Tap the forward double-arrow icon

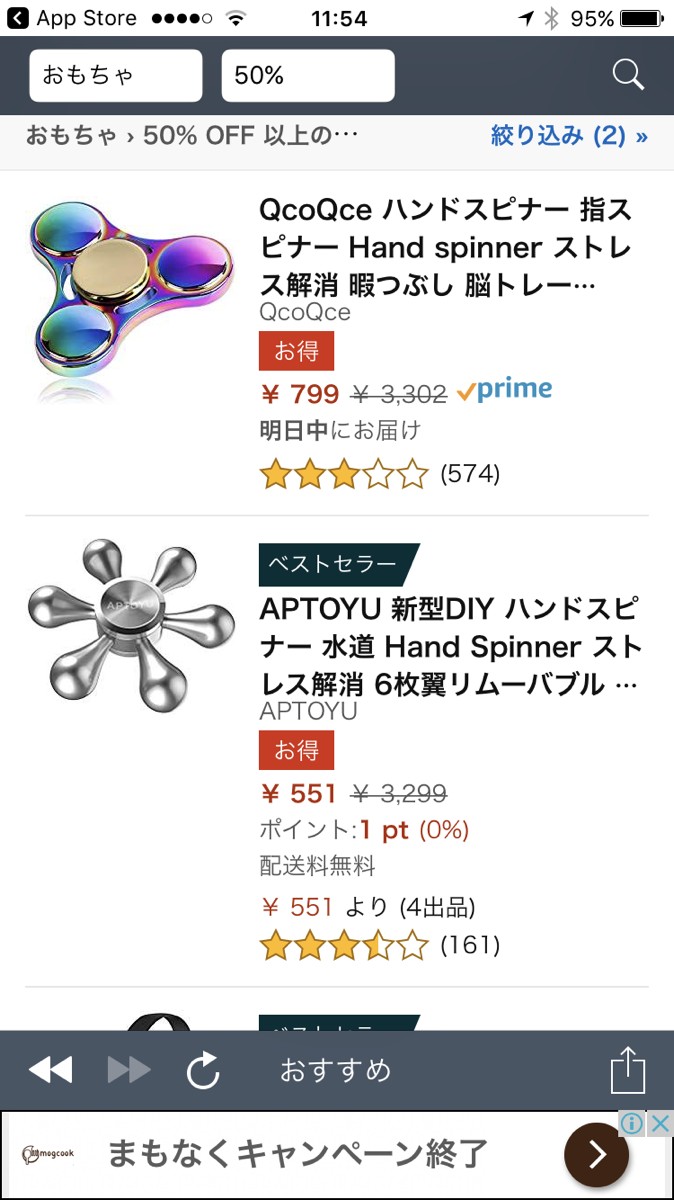[x=129, y=1071]
